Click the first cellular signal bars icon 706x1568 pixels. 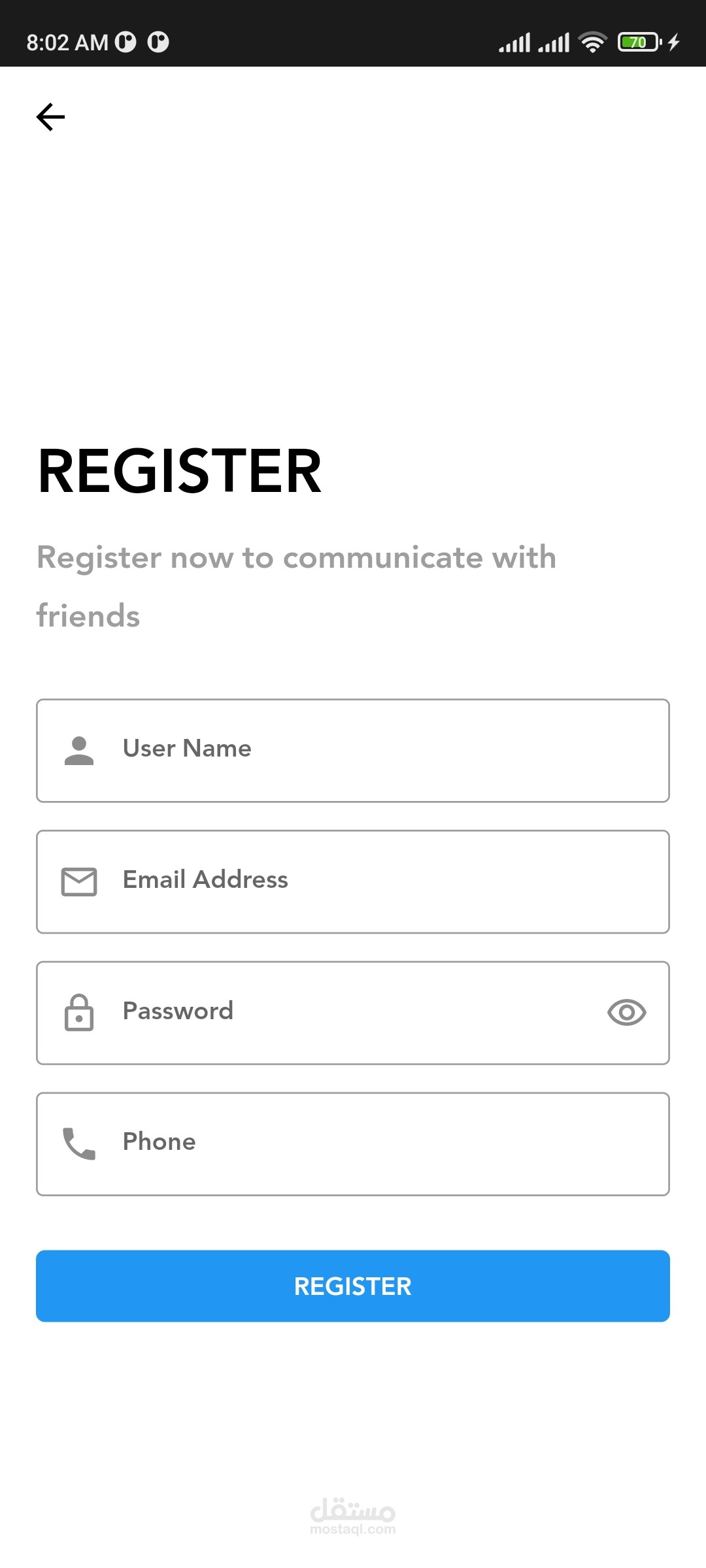[514, 43]
